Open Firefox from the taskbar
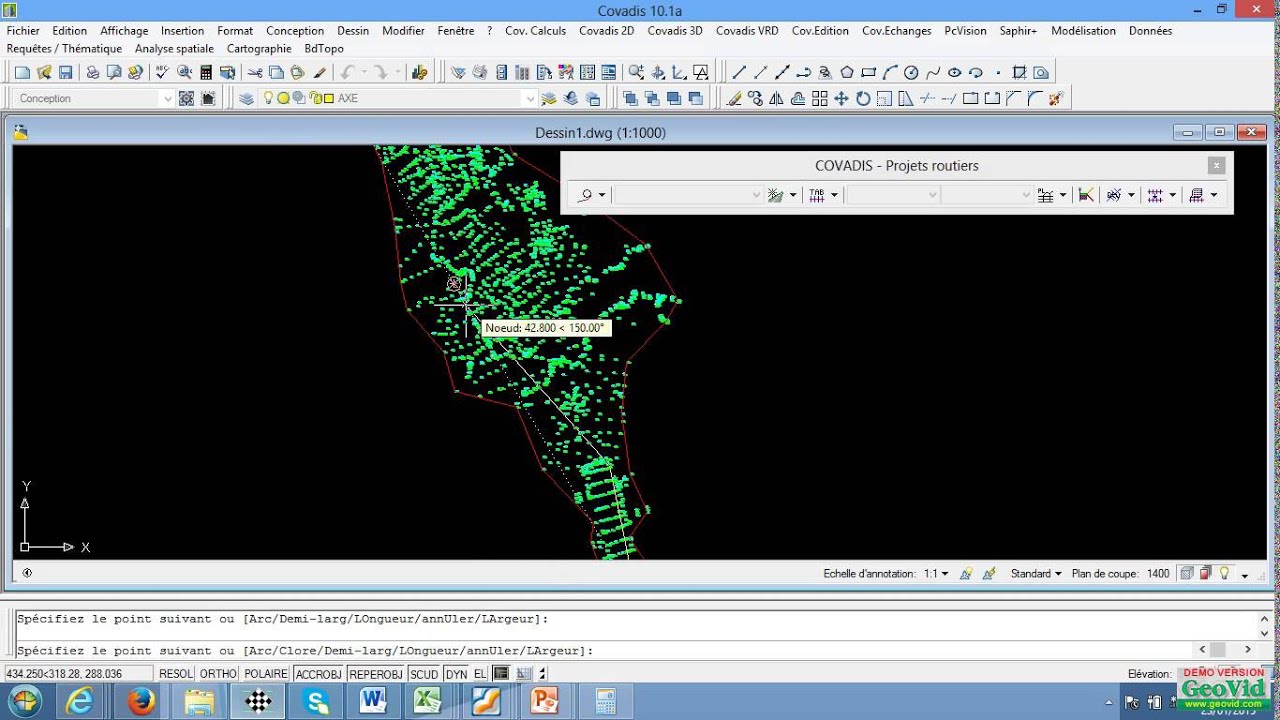Viewport: 1280px width, 720px height. (142, 701)
